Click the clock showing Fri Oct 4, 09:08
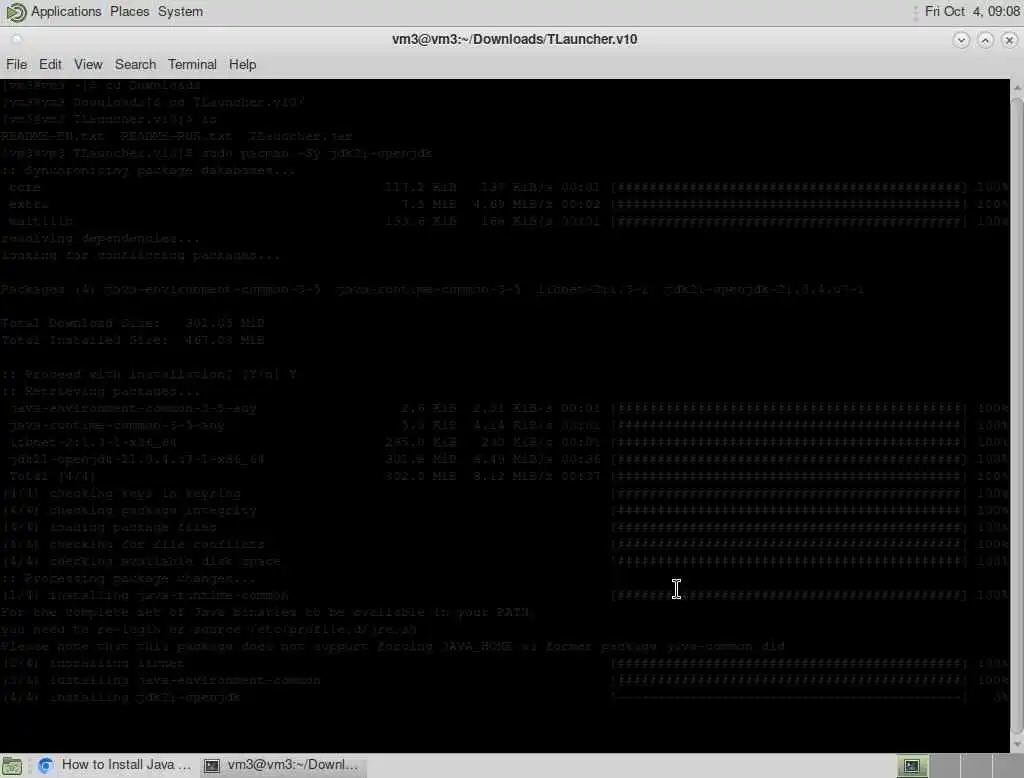 click(x=972, y=12)
